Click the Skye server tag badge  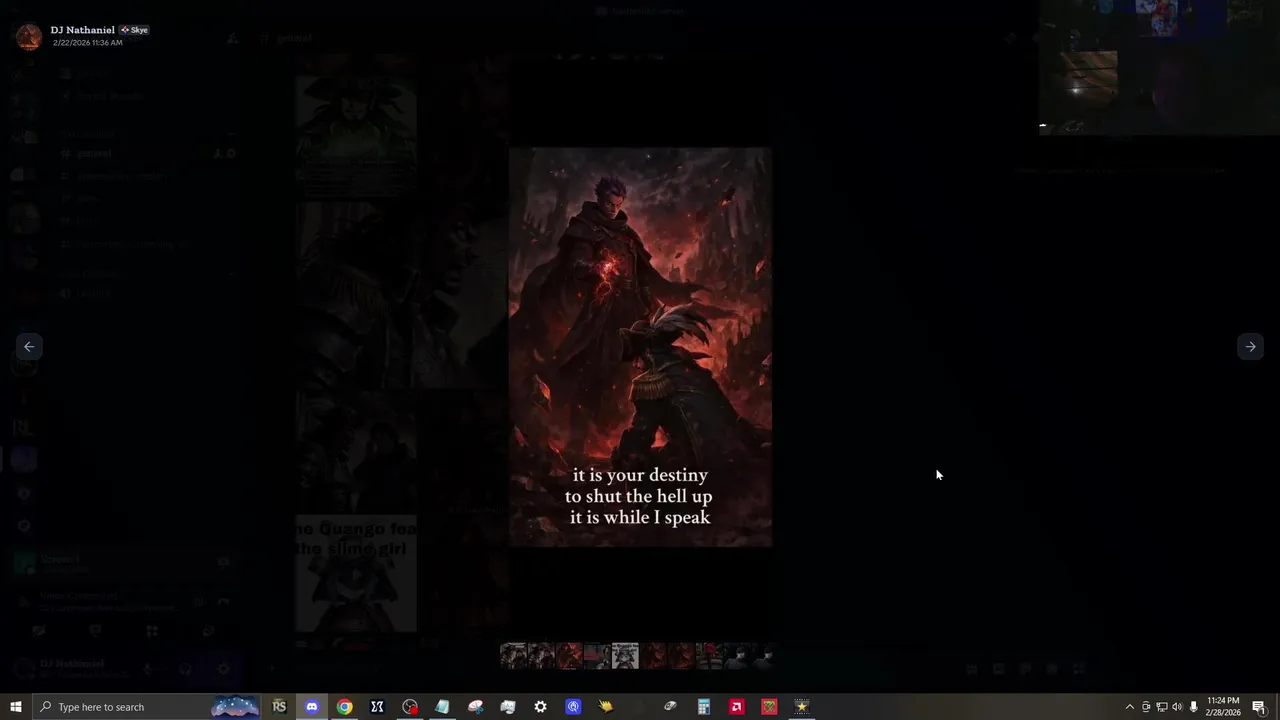click(x=135, y=30)
